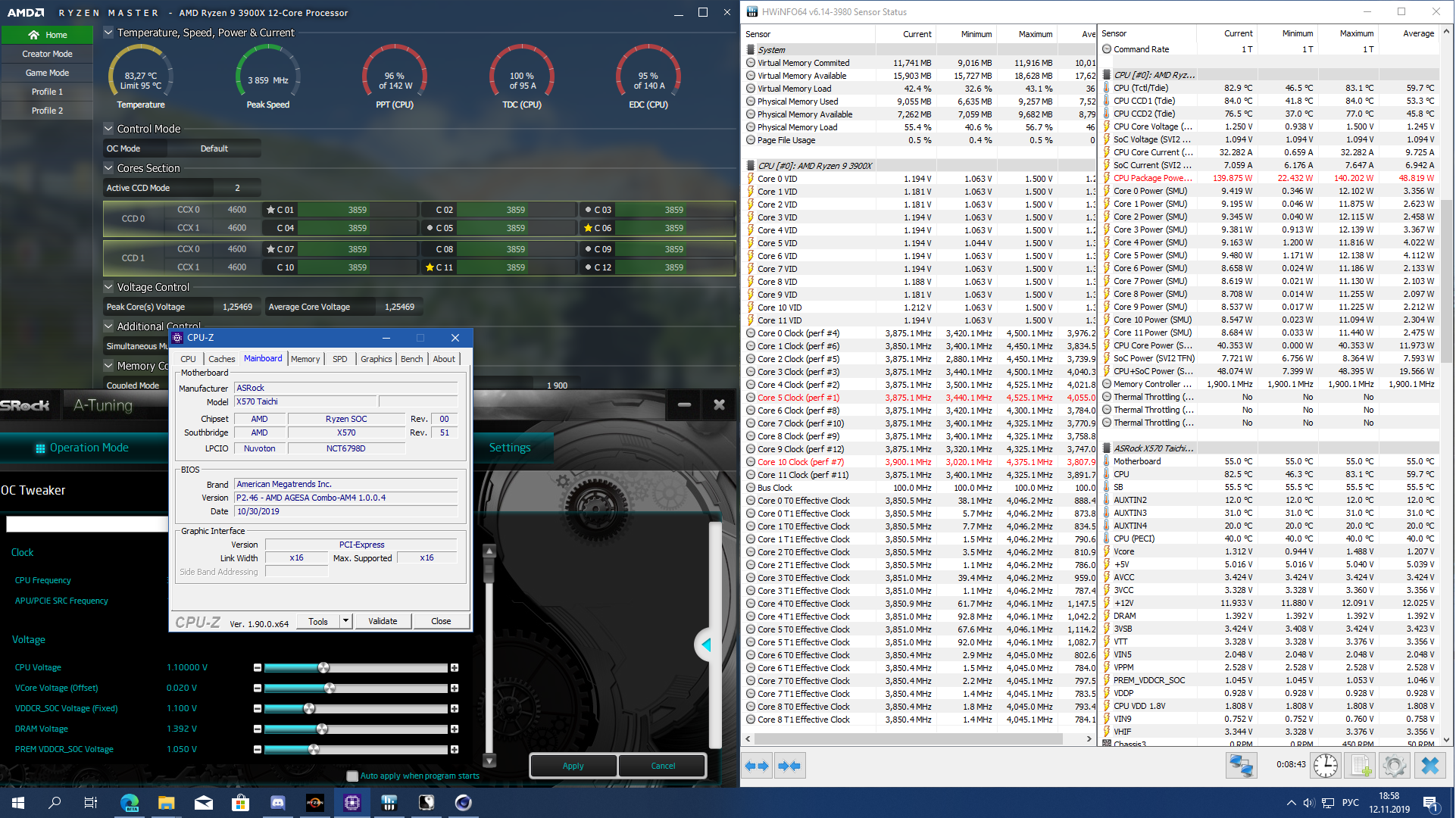The width and height of the screenshot is (1456, 818).
Task: Click the A-Tuning side panel arrow icon
Action: [x=706, y=645]
